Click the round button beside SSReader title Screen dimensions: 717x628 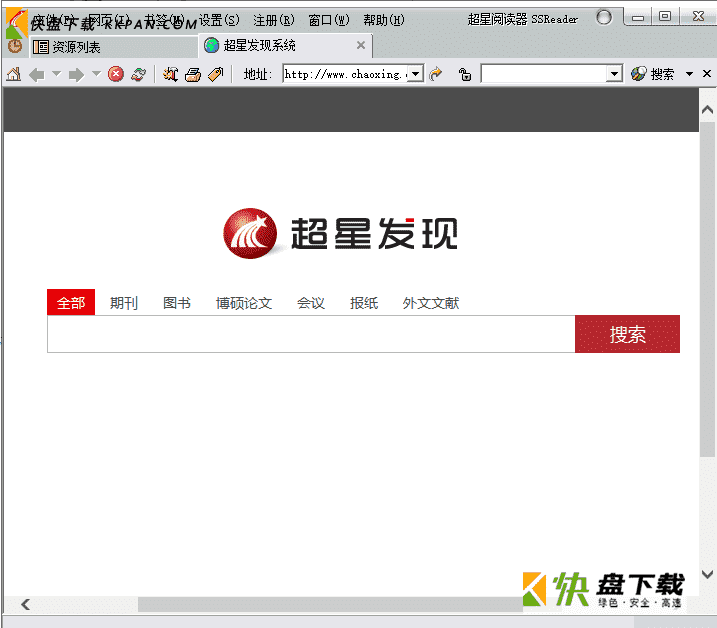tap(604, 18)
